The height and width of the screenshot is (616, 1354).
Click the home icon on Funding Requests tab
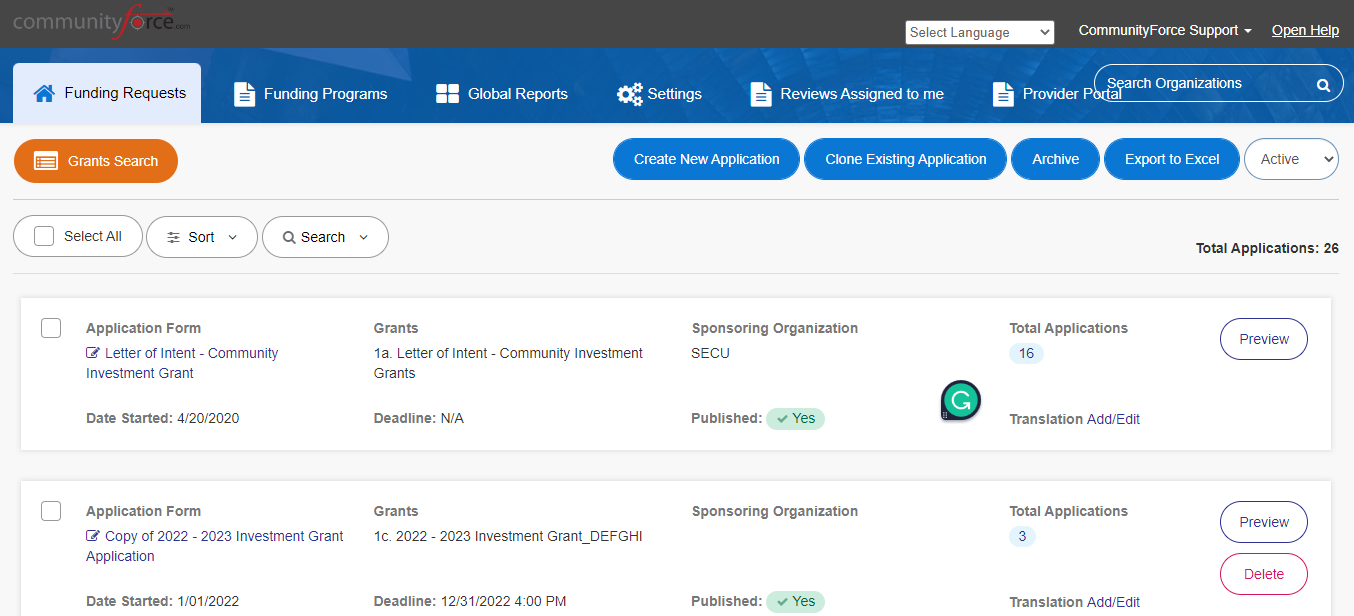tap(44, 93)
